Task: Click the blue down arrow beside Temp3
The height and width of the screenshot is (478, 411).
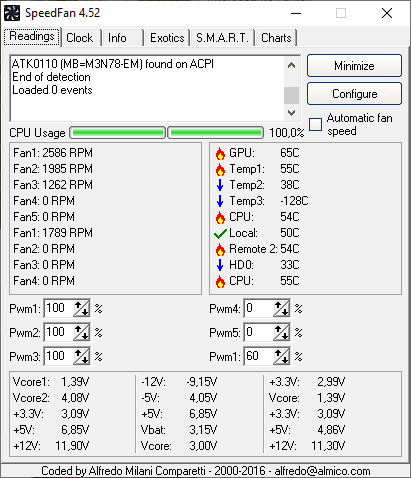Action: click(x=220, y=201)
